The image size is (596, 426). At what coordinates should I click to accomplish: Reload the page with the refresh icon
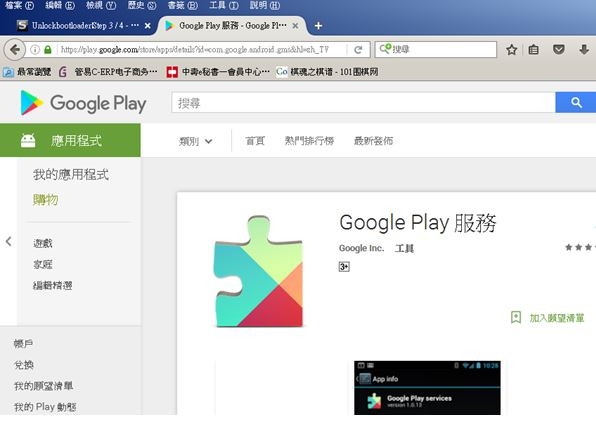[x=358, y=50]
